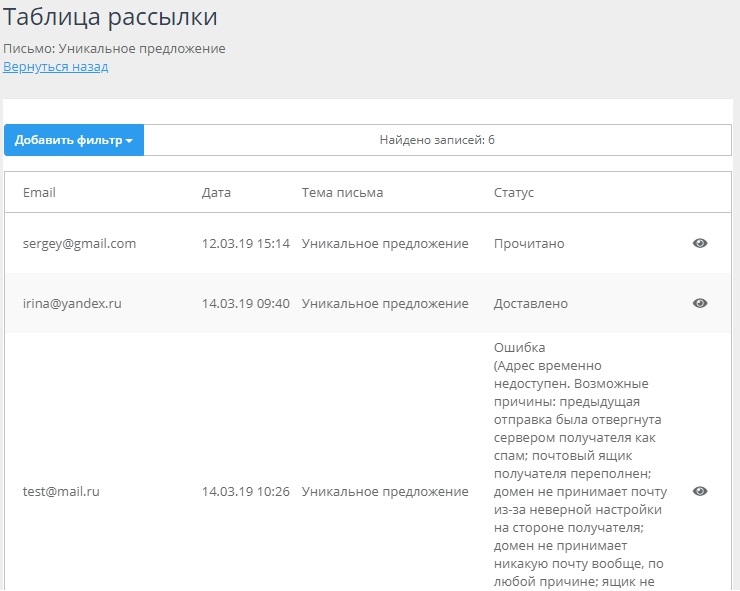
Task: Click the 'Прочитано' status
Action: (529, 243)
